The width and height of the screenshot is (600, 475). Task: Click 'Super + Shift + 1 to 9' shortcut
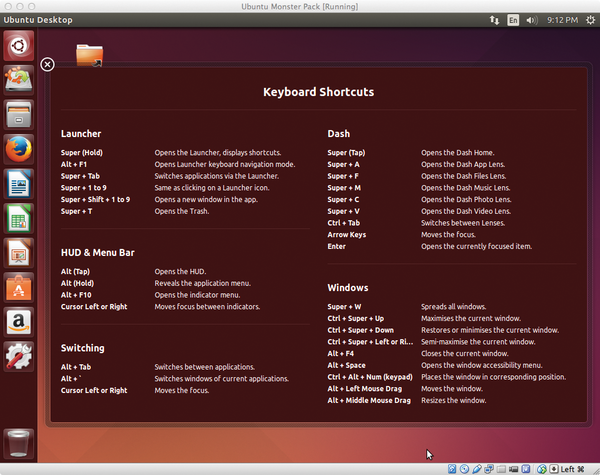point(95,199)
